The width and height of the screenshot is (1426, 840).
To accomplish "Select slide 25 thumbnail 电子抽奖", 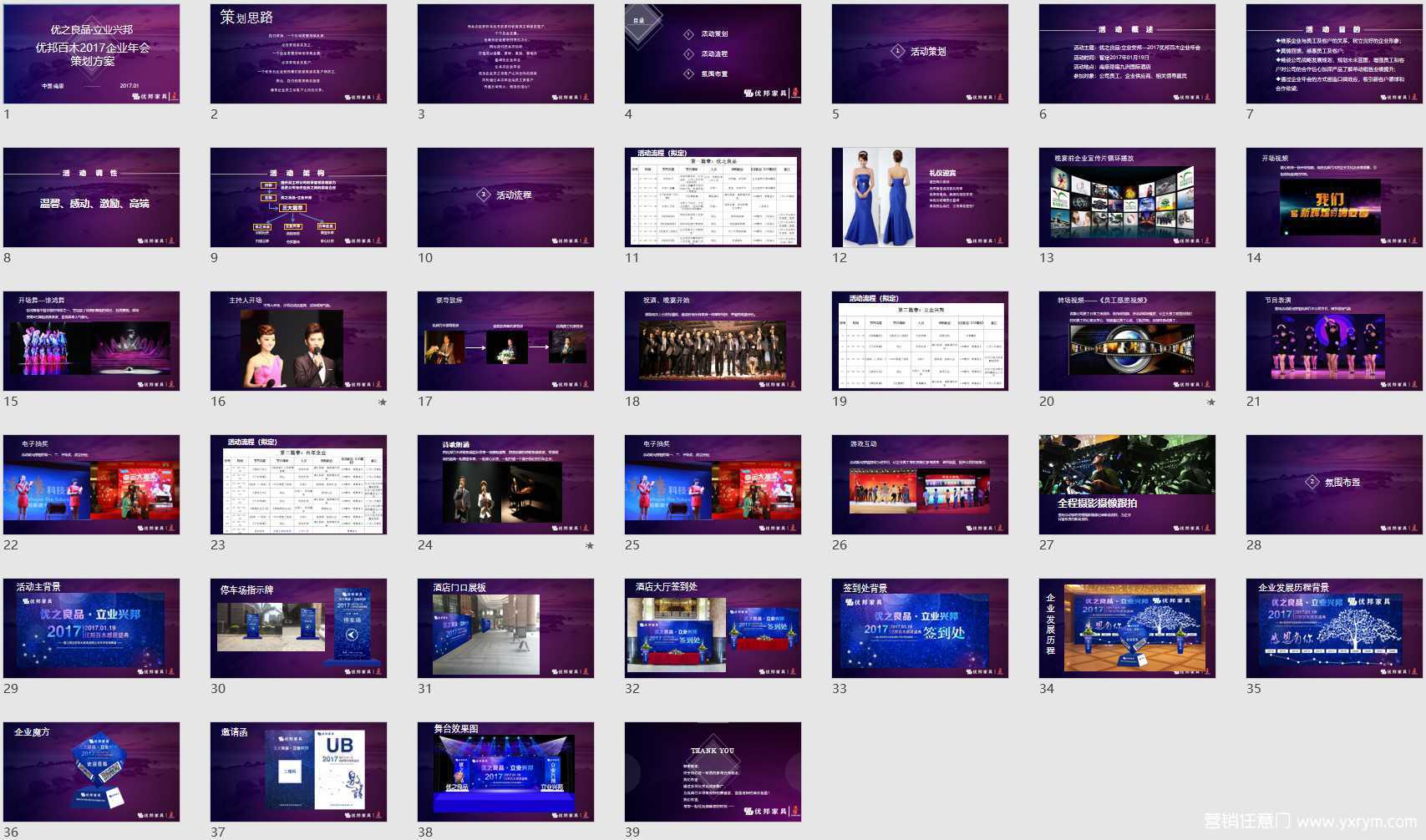I will tap(713, 484).
